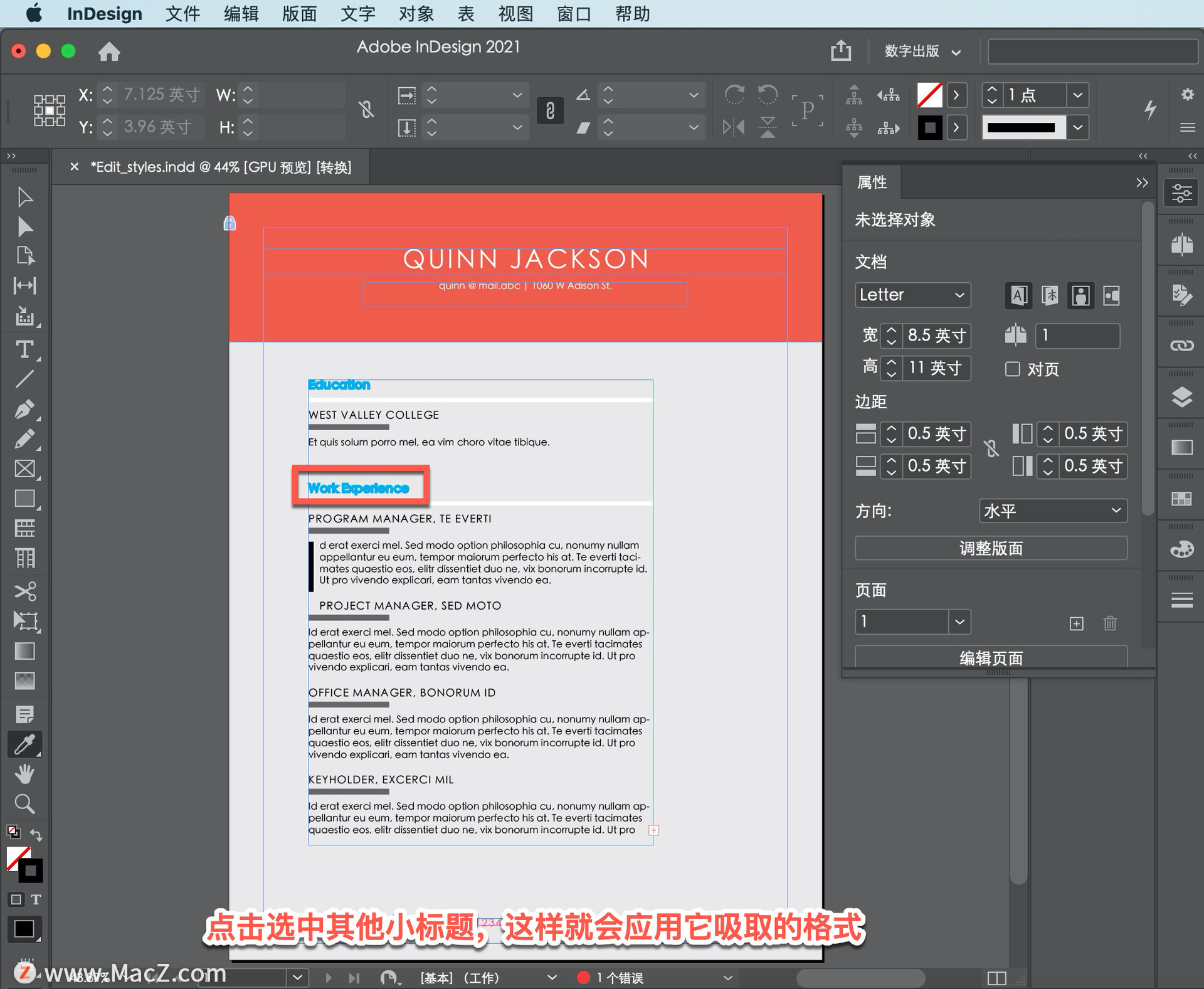Viewport: 1204px width, 989px height.
Task: Select the Eyedropper tool
Action: [24, 744]
